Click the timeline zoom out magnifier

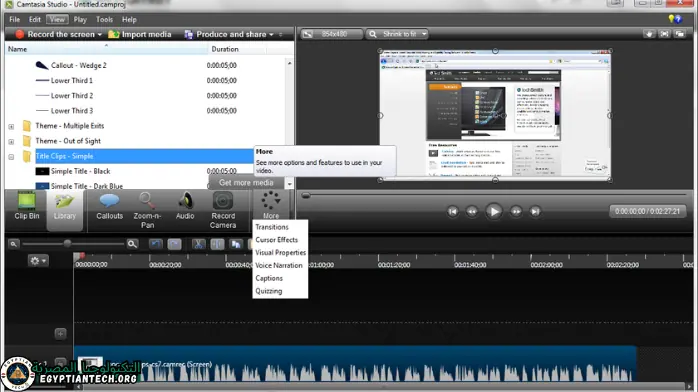coord(14,244)
